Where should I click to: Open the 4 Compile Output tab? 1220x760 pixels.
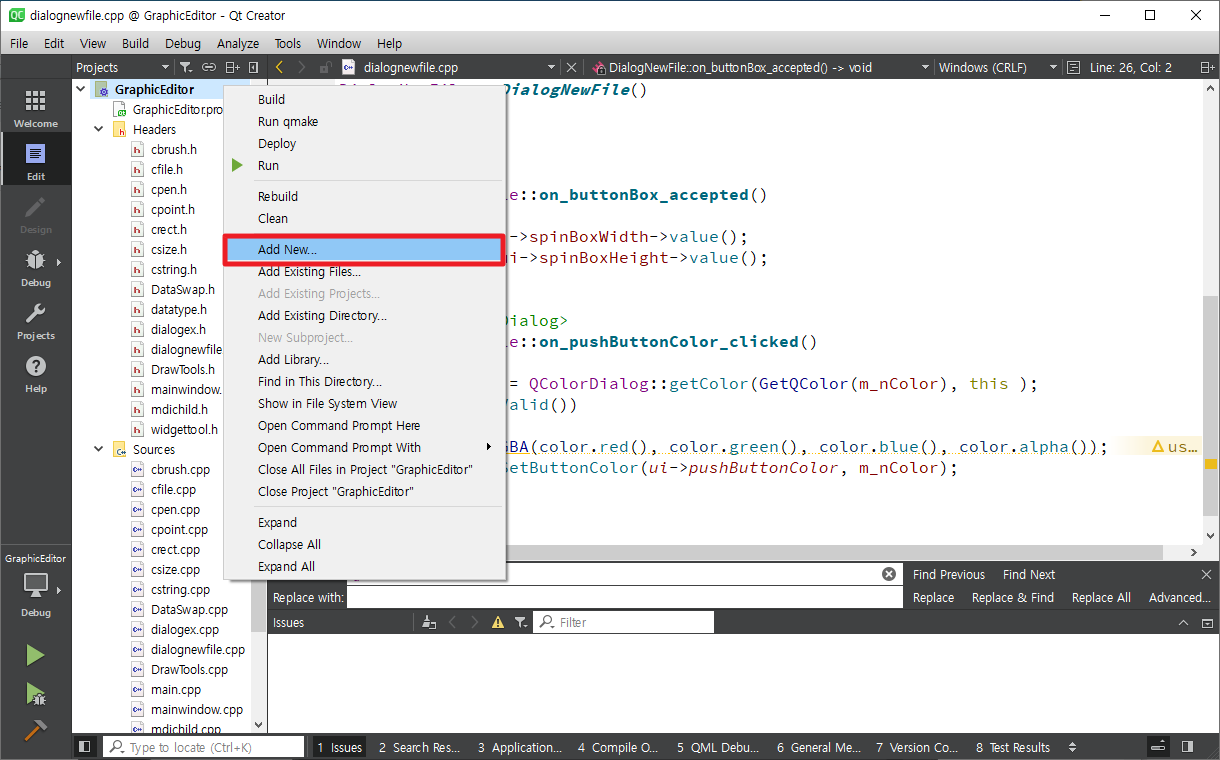pos(618,747)
